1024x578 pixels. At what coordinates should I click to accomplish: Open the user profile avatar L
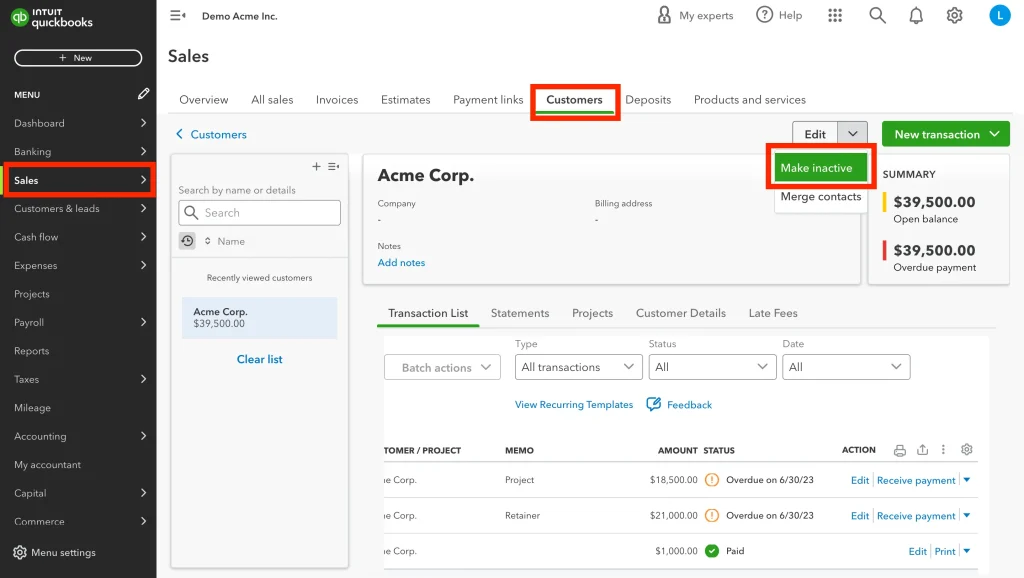999,15
